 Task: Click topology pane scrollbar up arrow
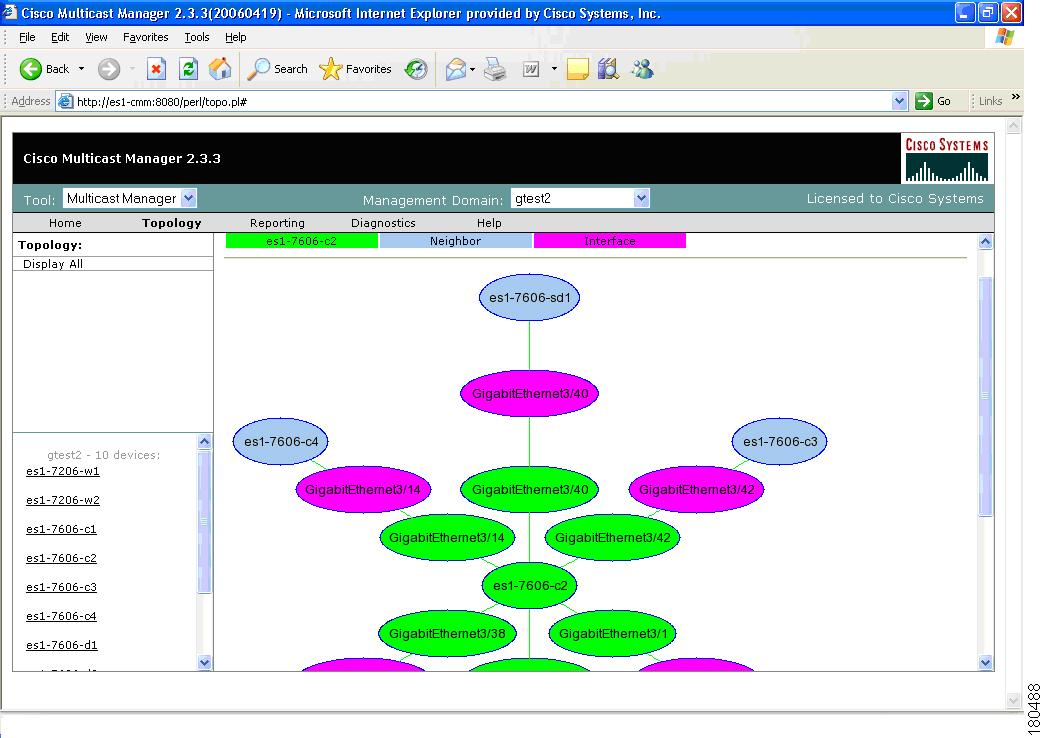click(x=986, y=242)
